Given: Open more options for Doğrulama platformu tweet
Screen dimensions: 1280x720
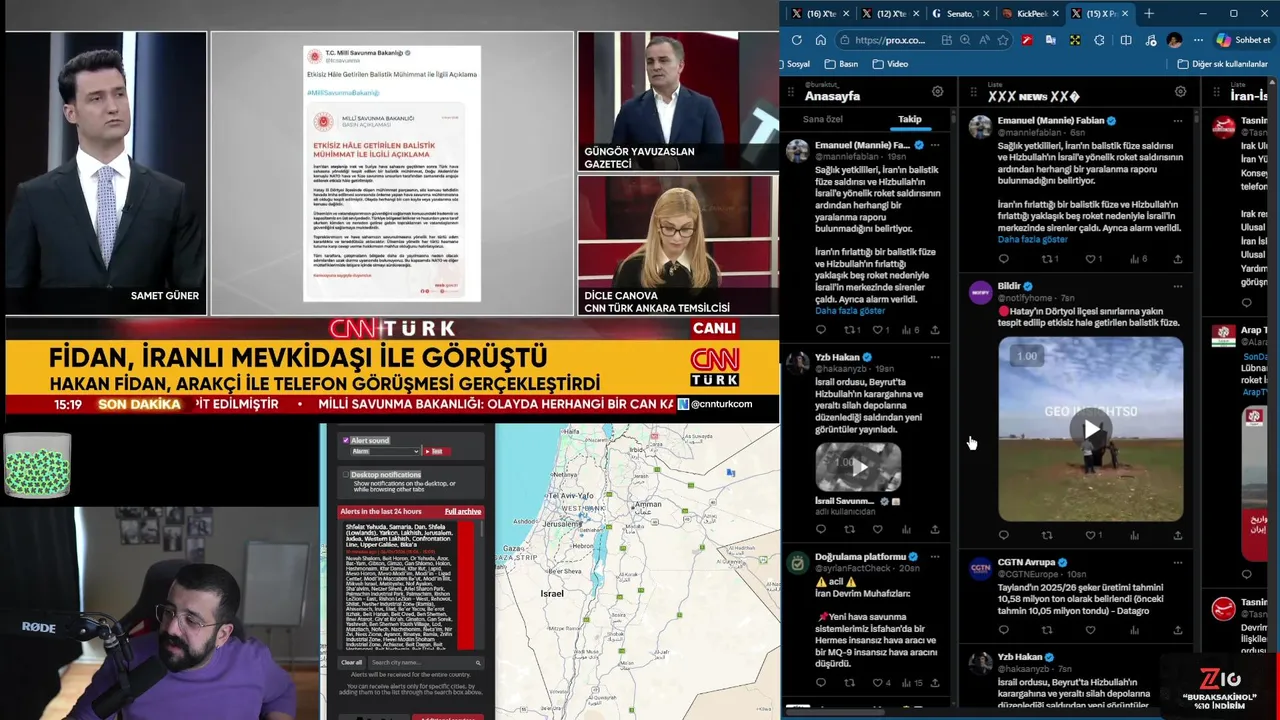Looking at the screenshot, I should click(x=935, y=556).
